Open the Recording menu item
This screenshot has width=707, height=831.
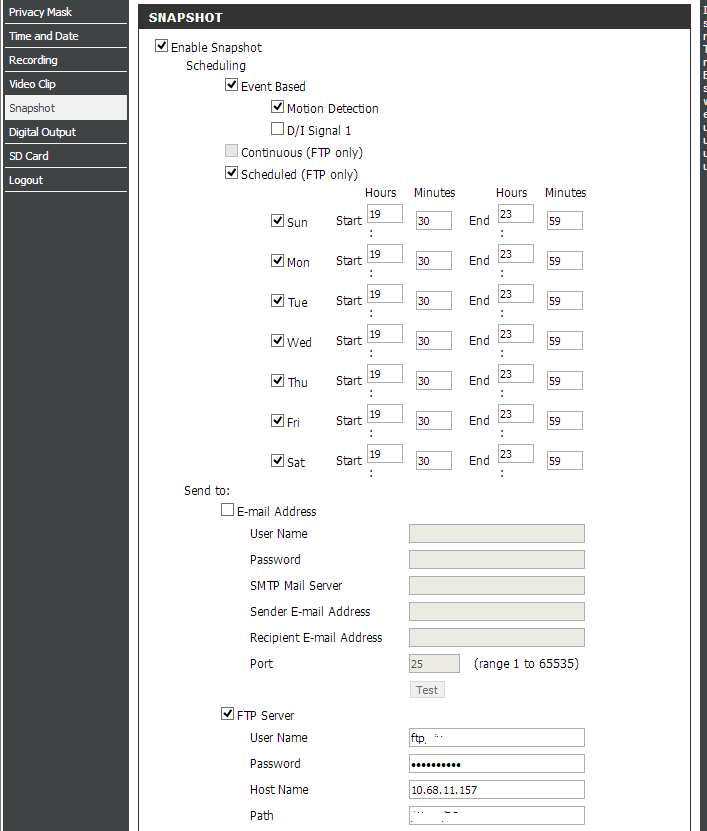[x=33, y=60]
